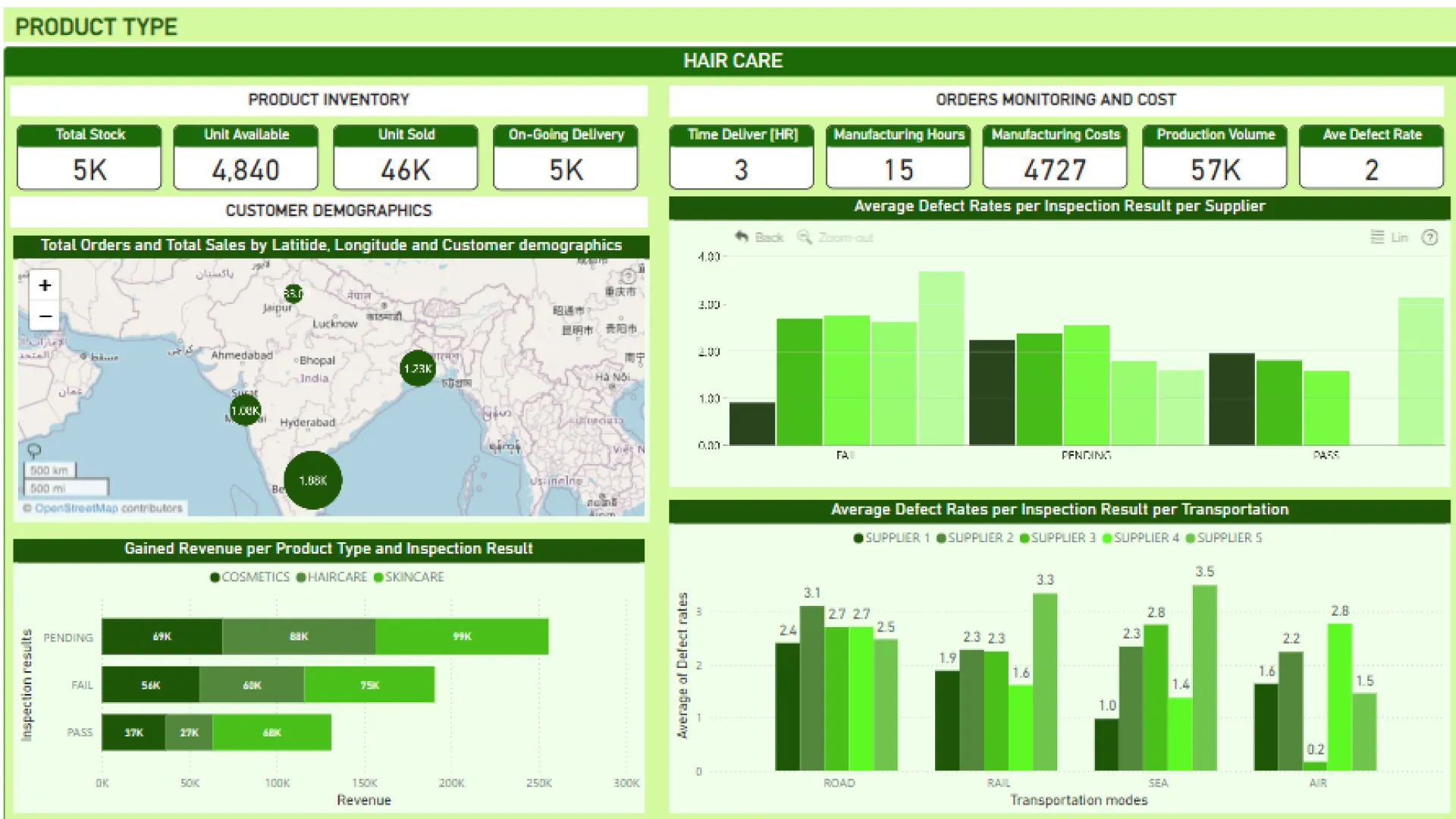Select the FAIL 56K cosmetics bar segment

[151, 685]
